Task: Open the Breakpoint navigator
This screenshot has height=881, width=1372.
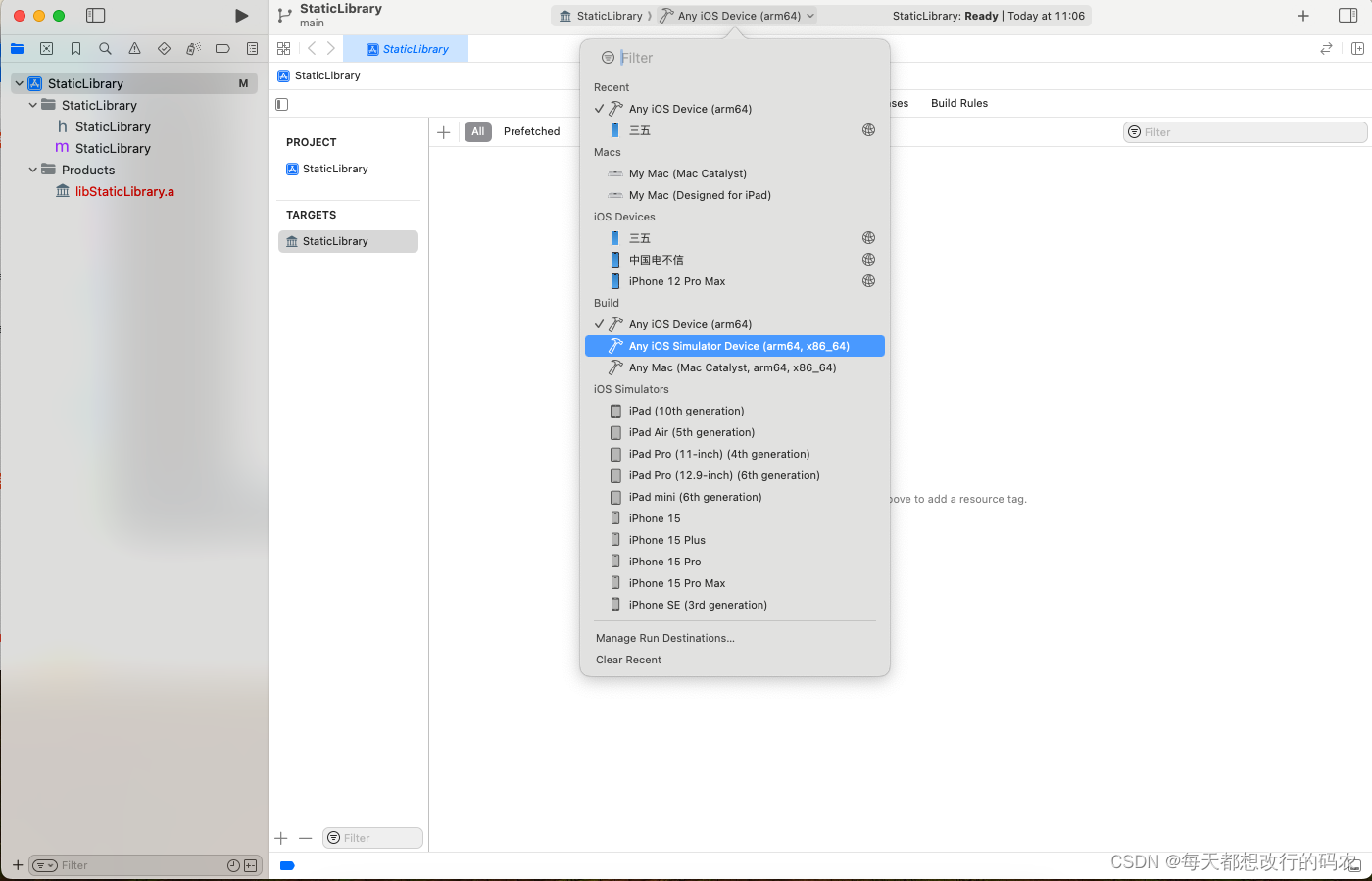Action: point(222,48)
